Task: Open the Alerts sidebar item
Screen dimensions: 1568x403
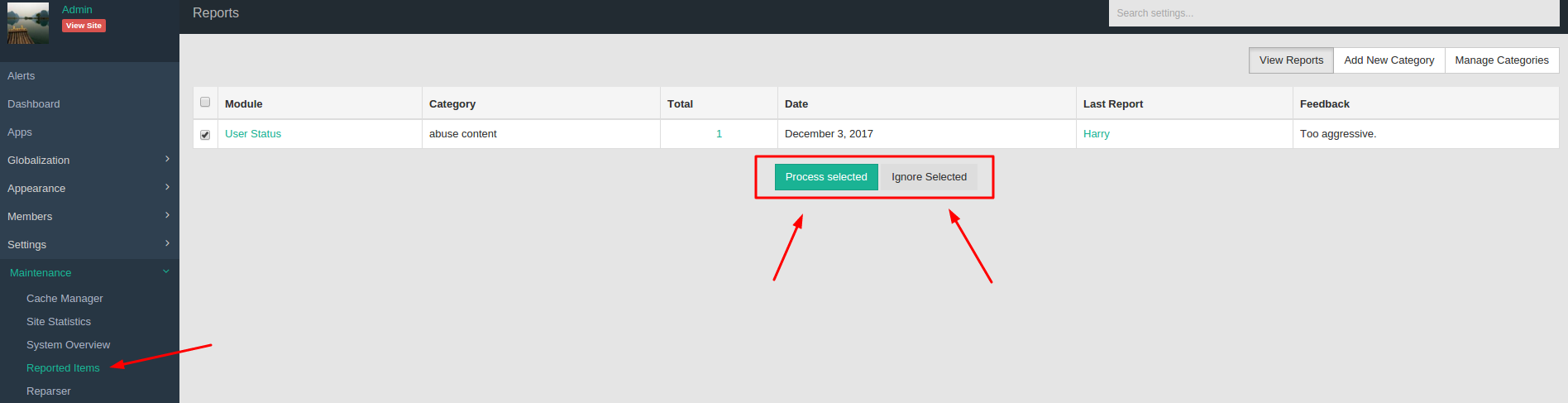Action: tap(22, 76)
